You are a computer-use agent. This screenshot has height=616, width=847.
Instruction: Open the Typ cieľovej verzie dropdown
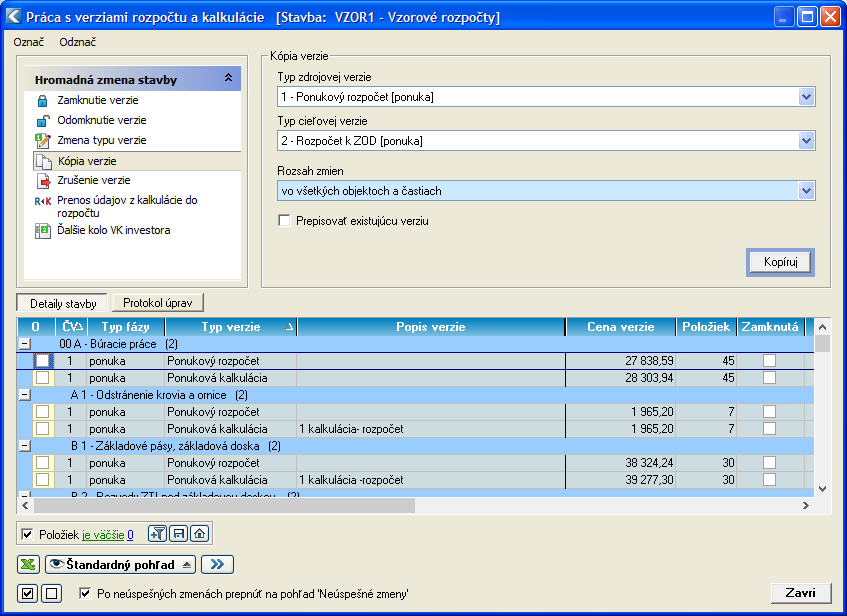click(806, 141)
